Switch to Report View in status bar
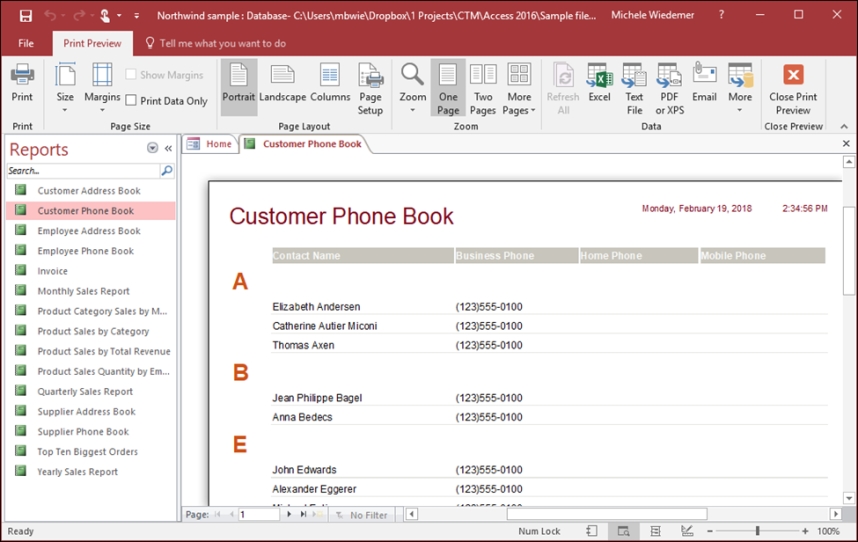The width and height of the screenshot is (858, 542). (x=592, y=531)
